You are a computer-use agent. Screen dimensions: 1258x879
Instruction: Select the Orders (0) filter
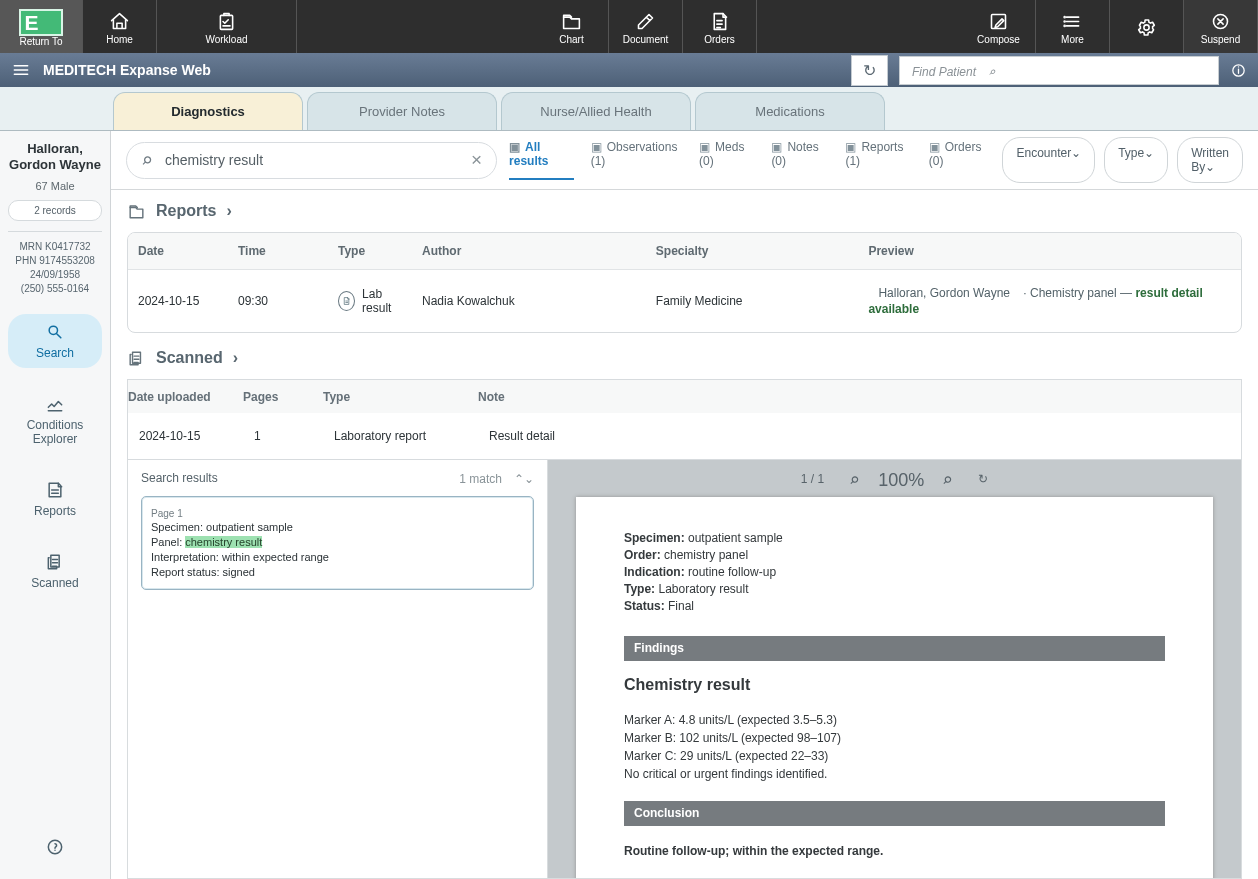click(x=955, y=154)
